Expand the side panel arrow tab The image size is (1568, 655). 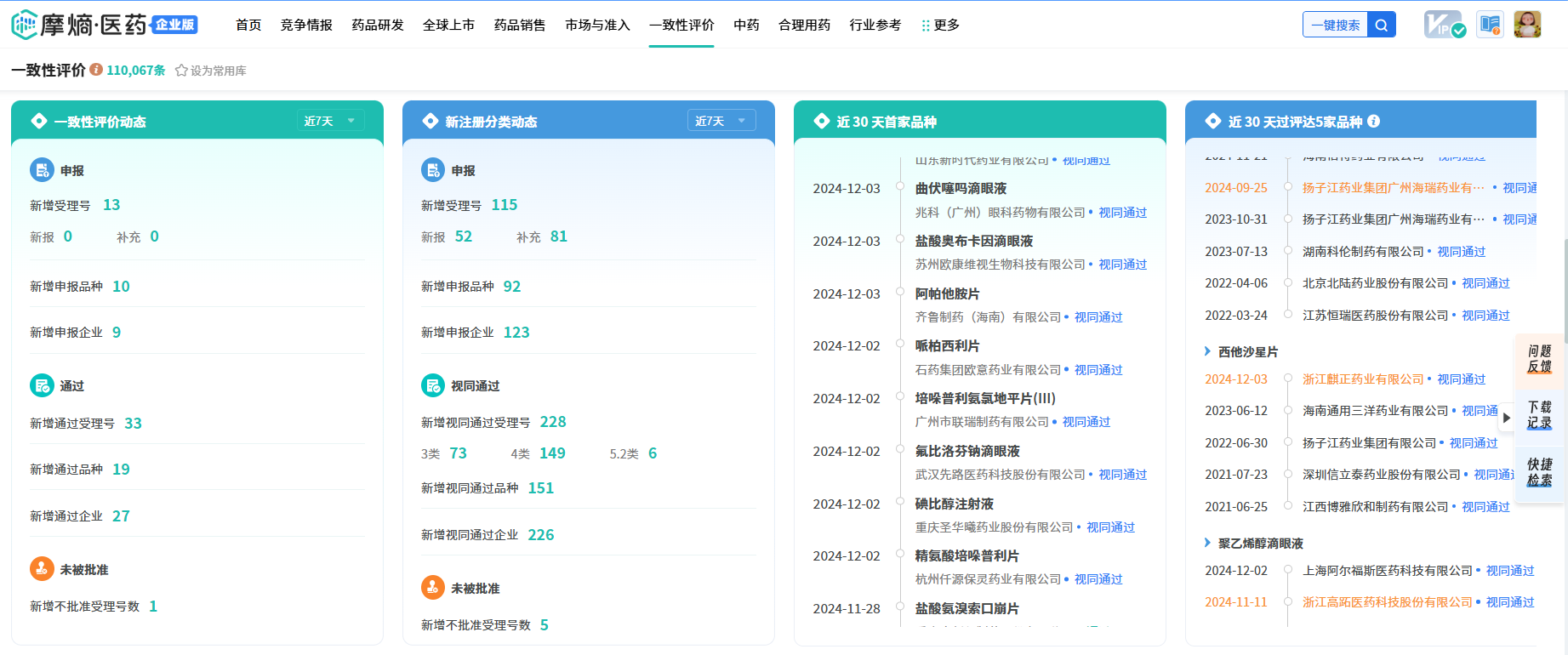click(x=1506, y=418)
